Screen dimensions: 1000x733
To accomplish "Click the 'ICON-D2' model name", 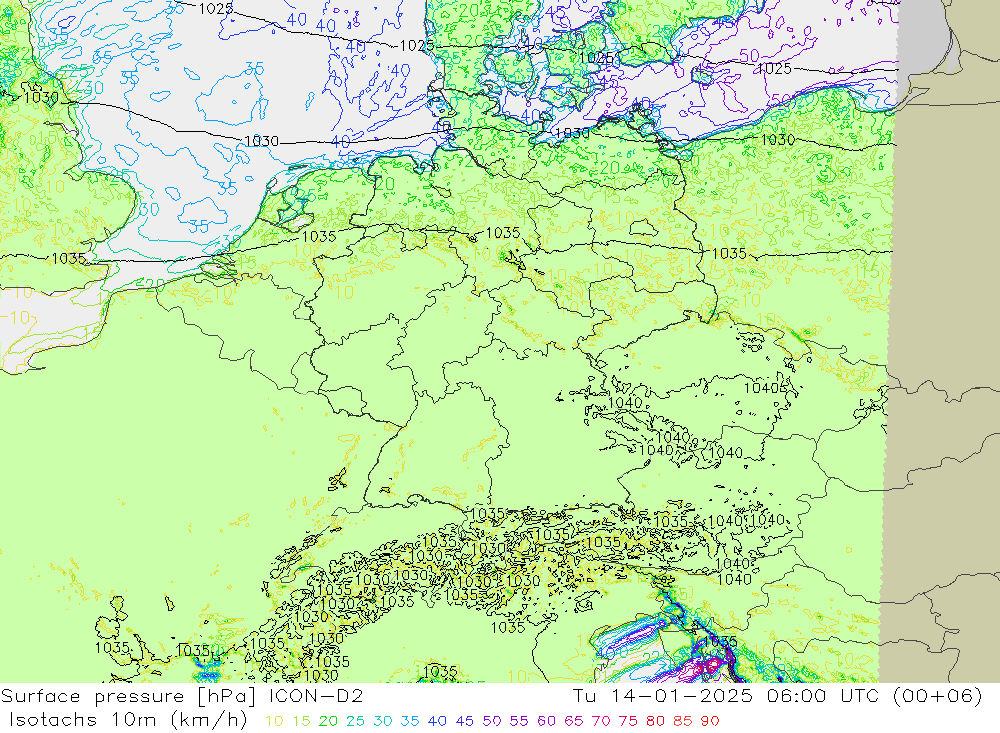I will 316,696.
